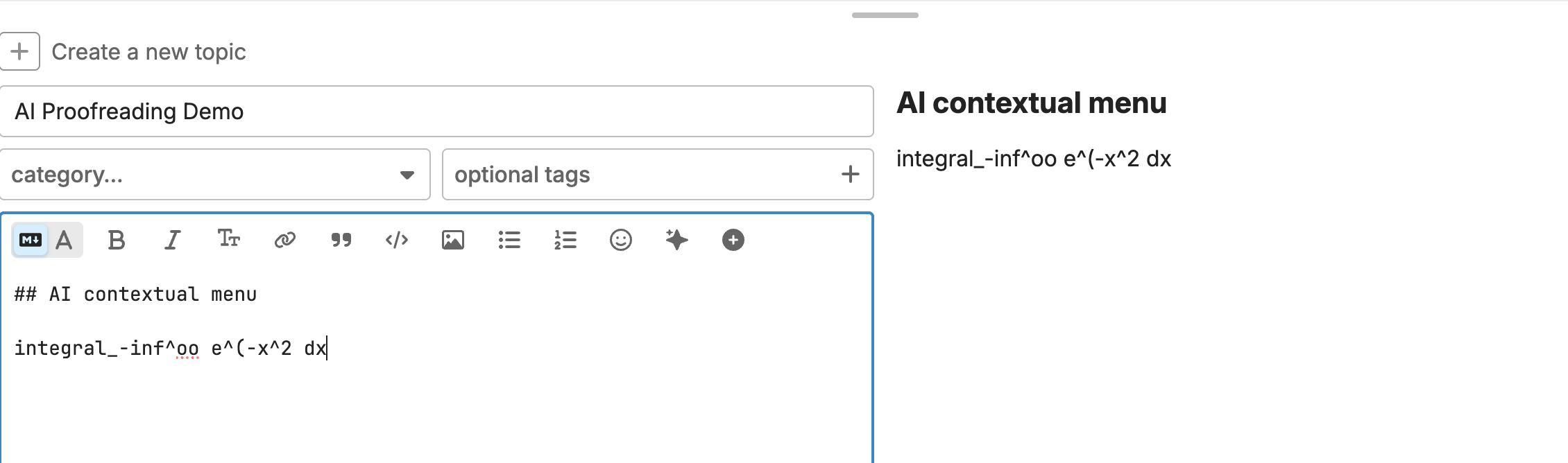Switch editor to rich text mode
Image resolution: width=1568 pixels, height=463 pixels.
click(x=65, y=241)
